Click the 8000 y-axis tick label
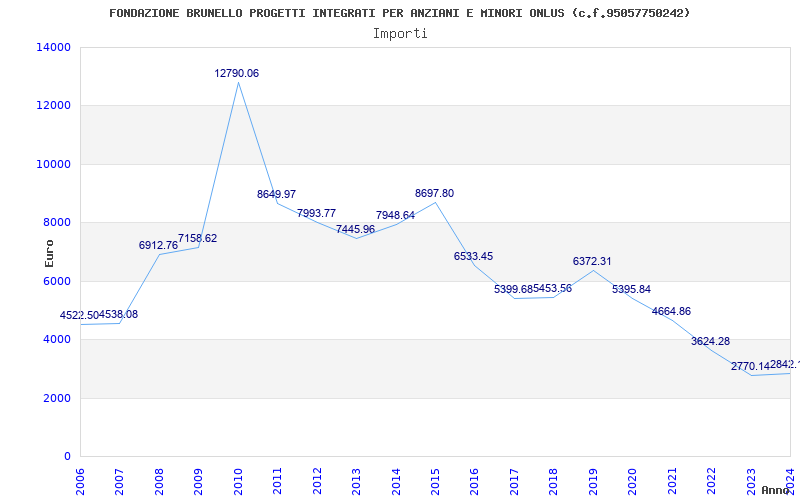 tap(57, 222)
